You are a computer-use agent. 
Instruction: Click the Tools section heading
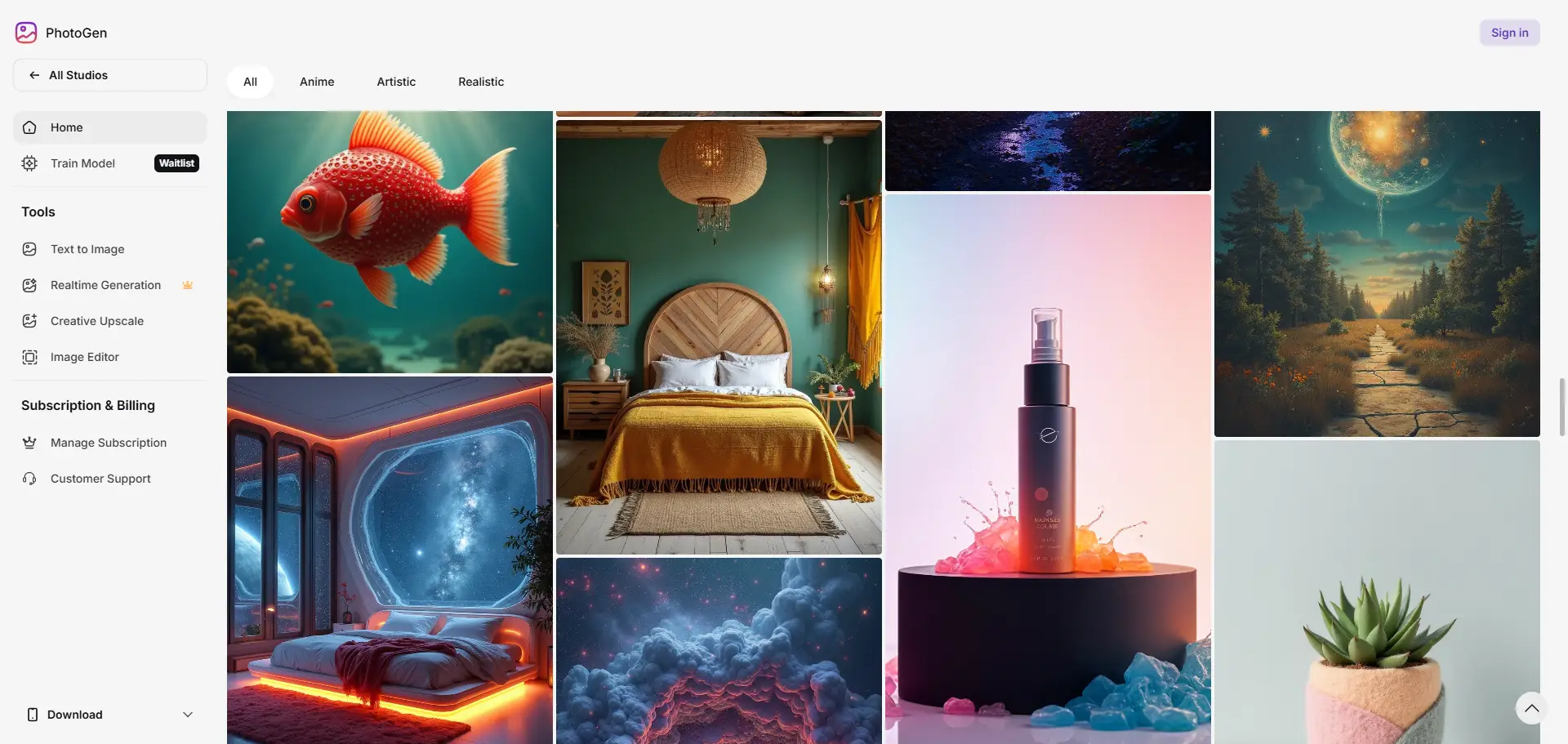click(38, 212)
